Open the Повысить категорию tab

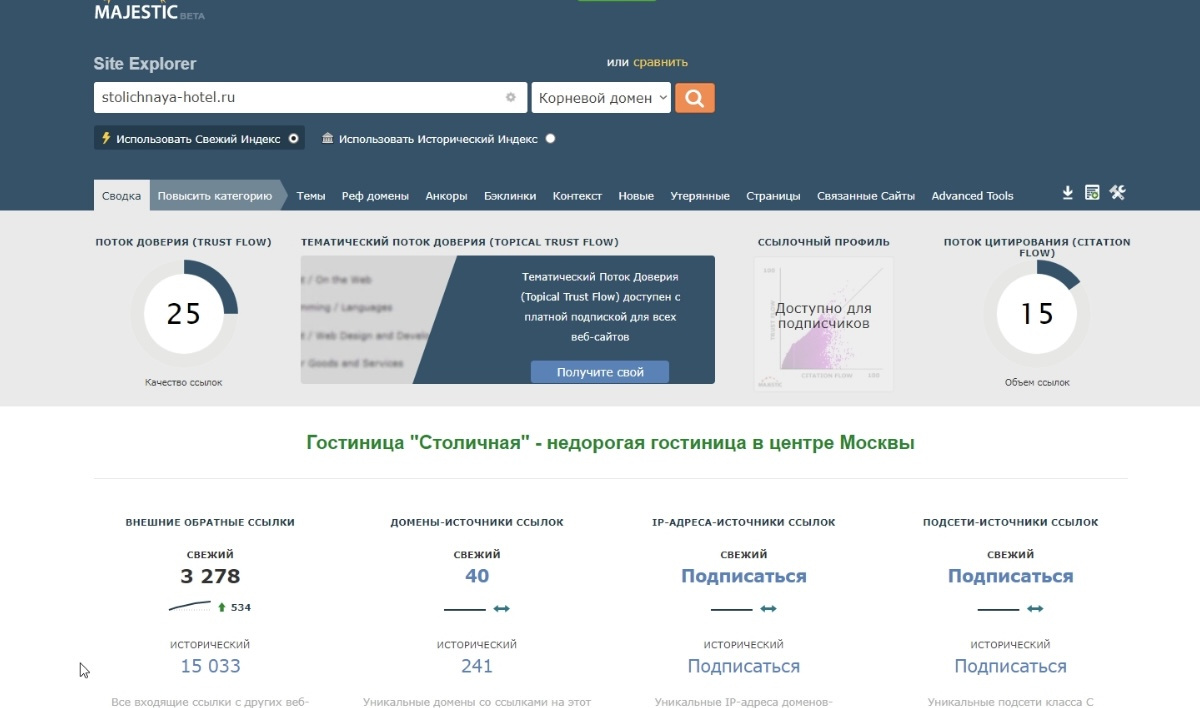[214, 196]
